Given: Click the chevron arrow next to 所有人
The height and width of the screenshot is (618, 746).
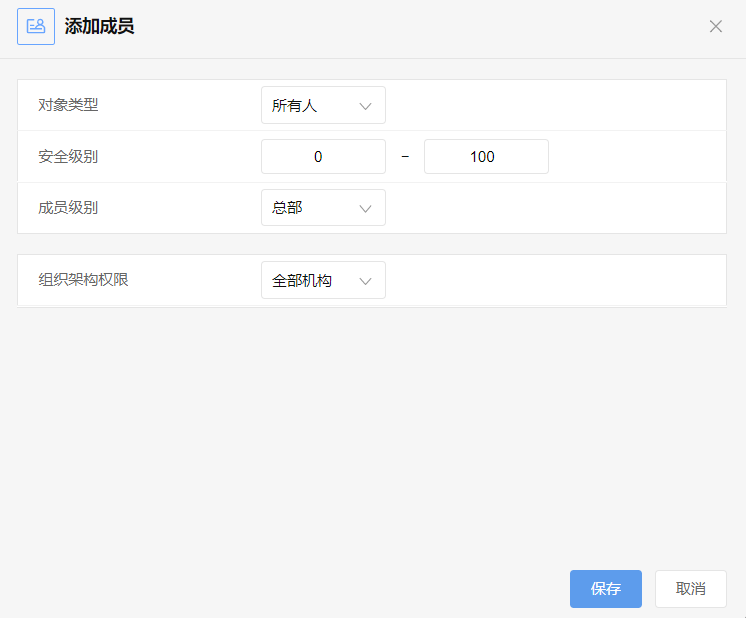Looking at the screenshot, I should 365,106.
